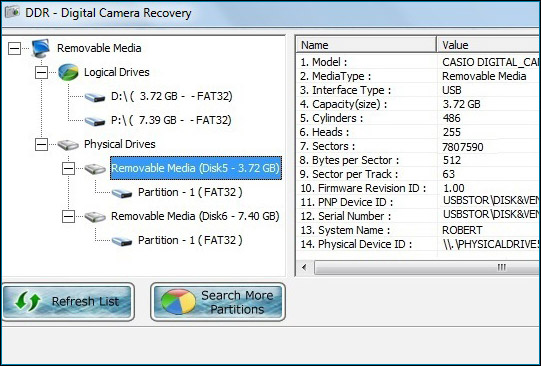The height and width of the screenshot is (366, 541).
Task: Select '14. Physical Device ID :' row
Action: 419,244
